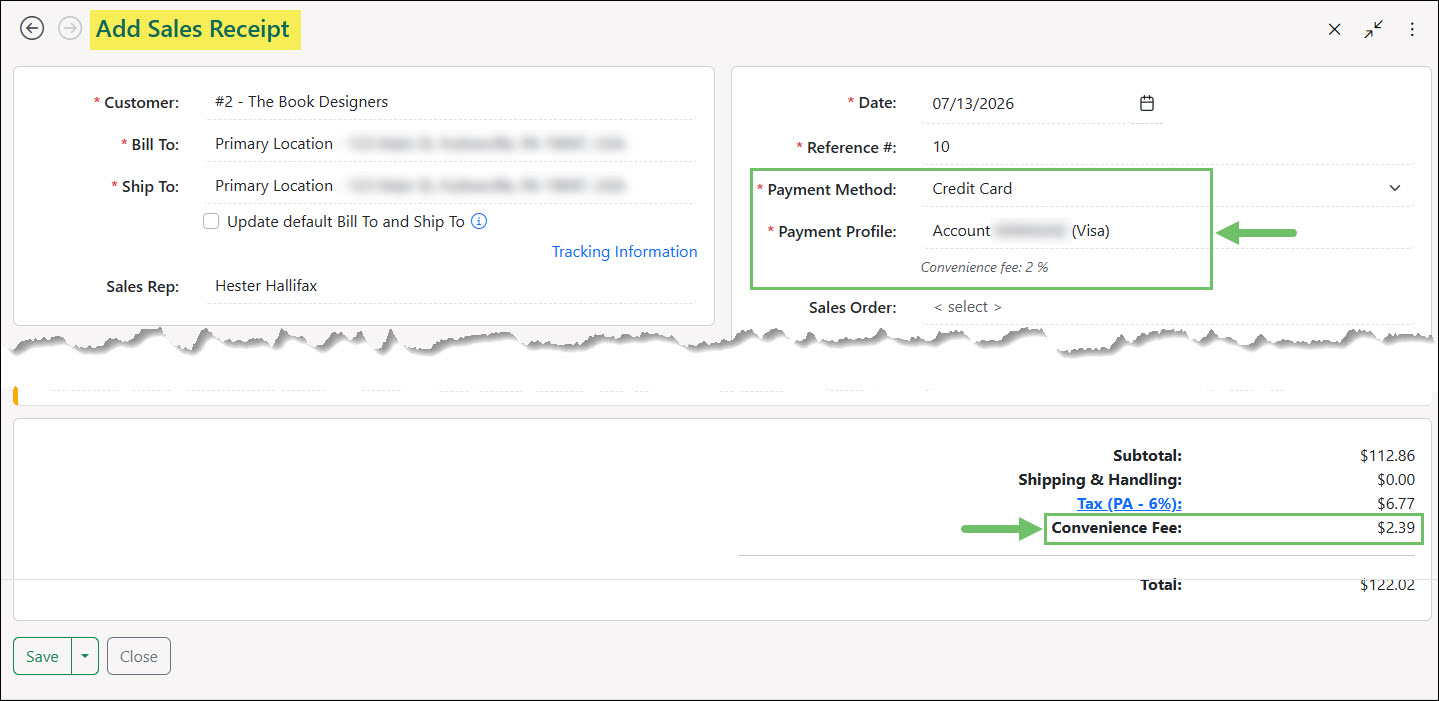
Task: Click the $6.77 tax amount
Action: point(1396,503)
